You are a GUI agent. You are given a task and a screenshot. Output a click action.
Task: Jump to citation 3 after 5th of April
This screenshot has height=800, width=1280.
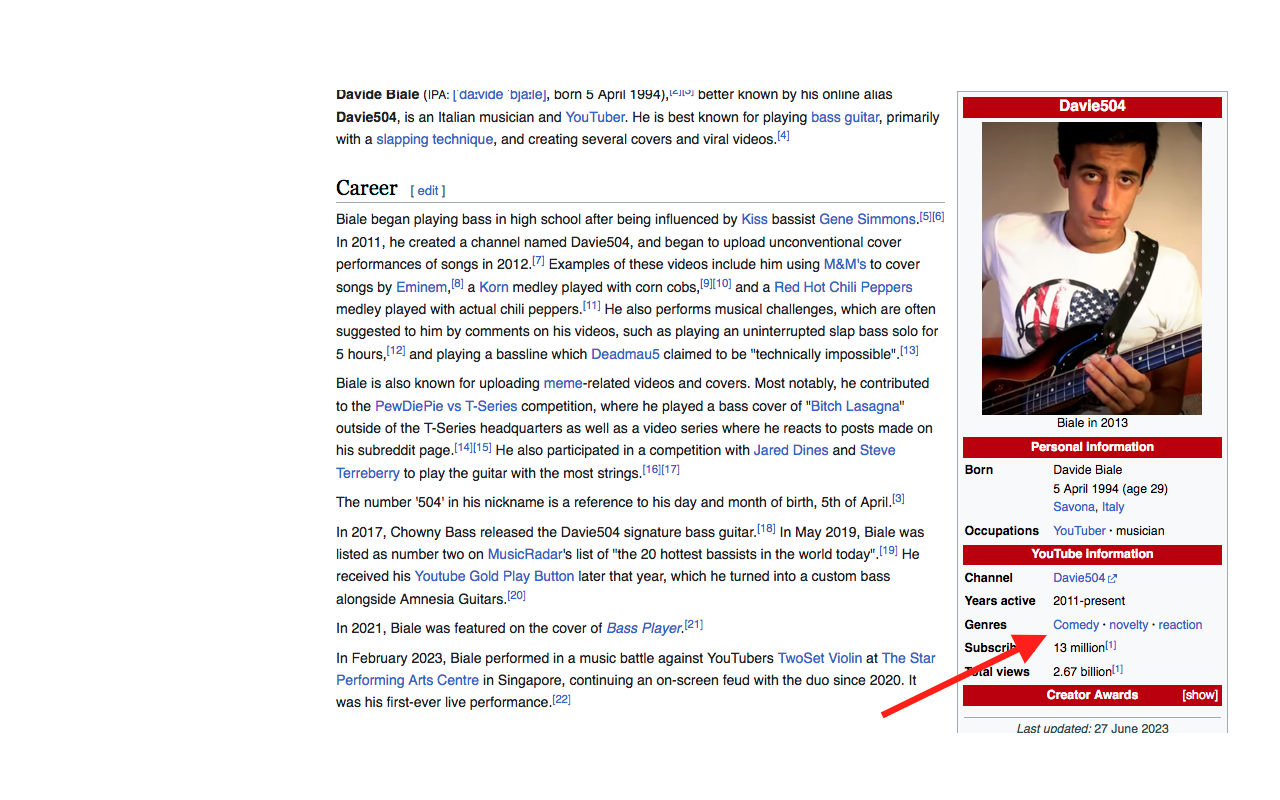898,499
